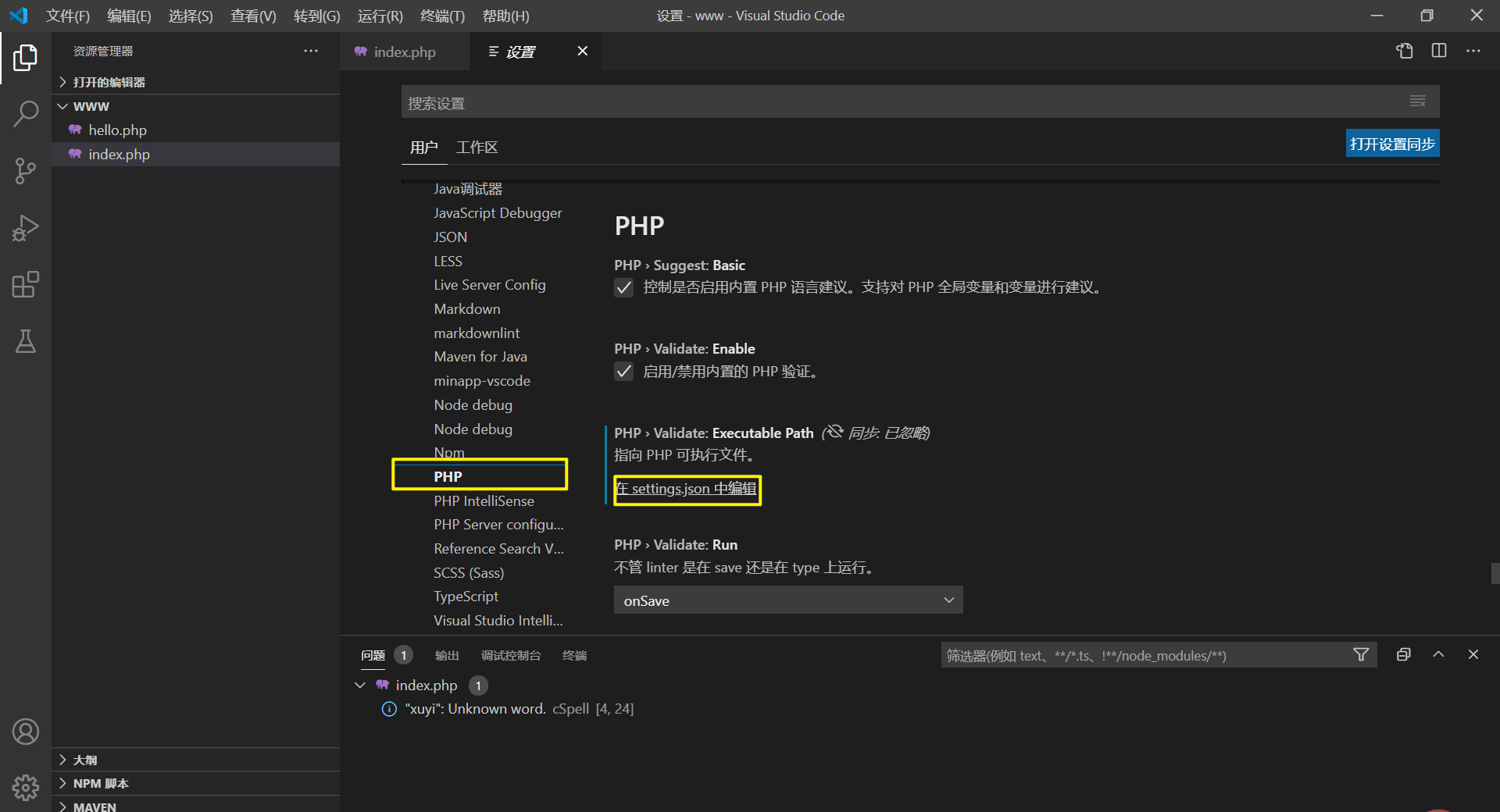Image resolution: width=1500 pixels, height=812 pixels.
Task: Click the sync-ignored icon next to Executable Path
Action: [x=834, y=432]
